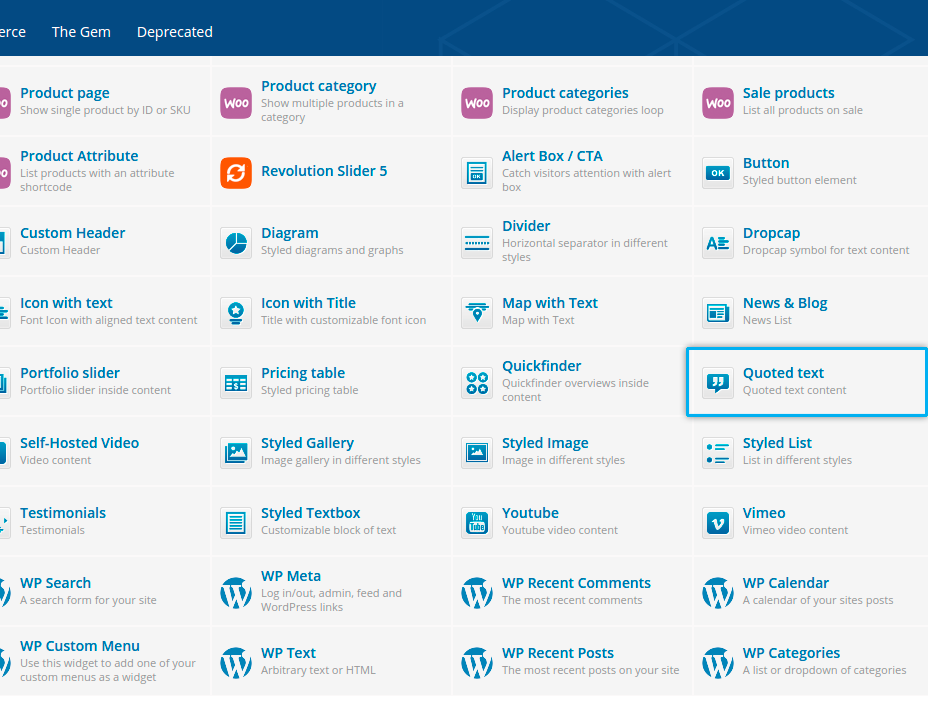
Task: Click the Revolution Slider 5 orange icon
Action: click(x=236, y=172)
